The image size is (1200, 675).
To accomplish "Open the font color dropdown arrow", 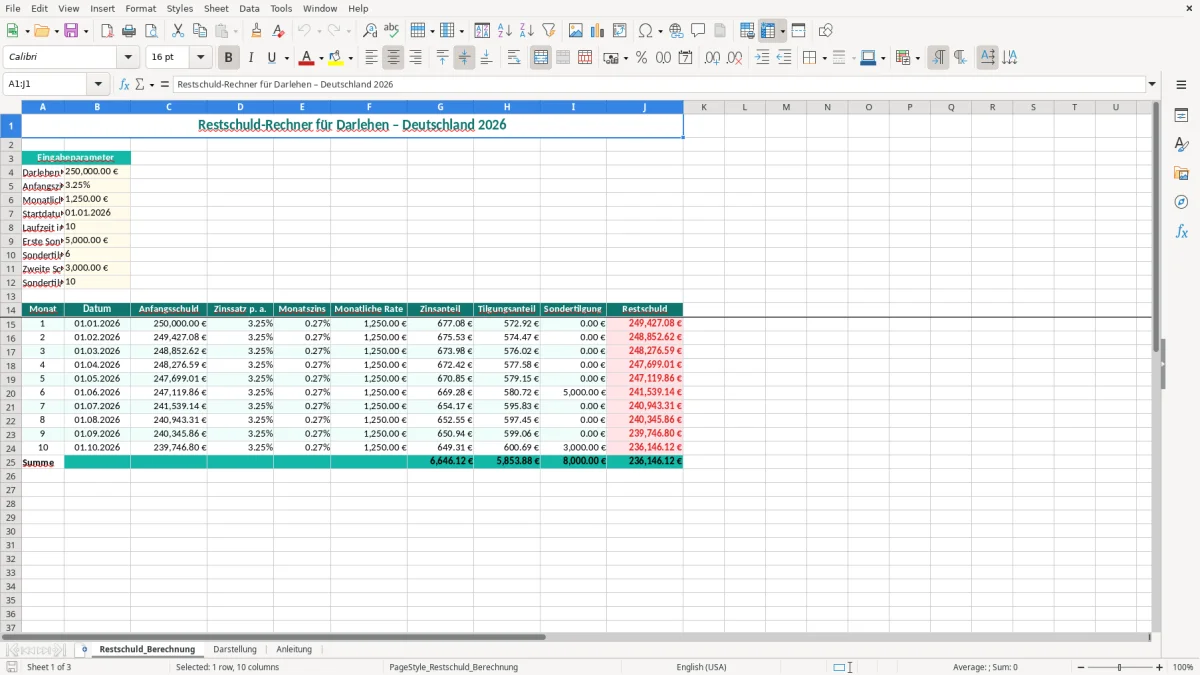I will coord(320,58).
